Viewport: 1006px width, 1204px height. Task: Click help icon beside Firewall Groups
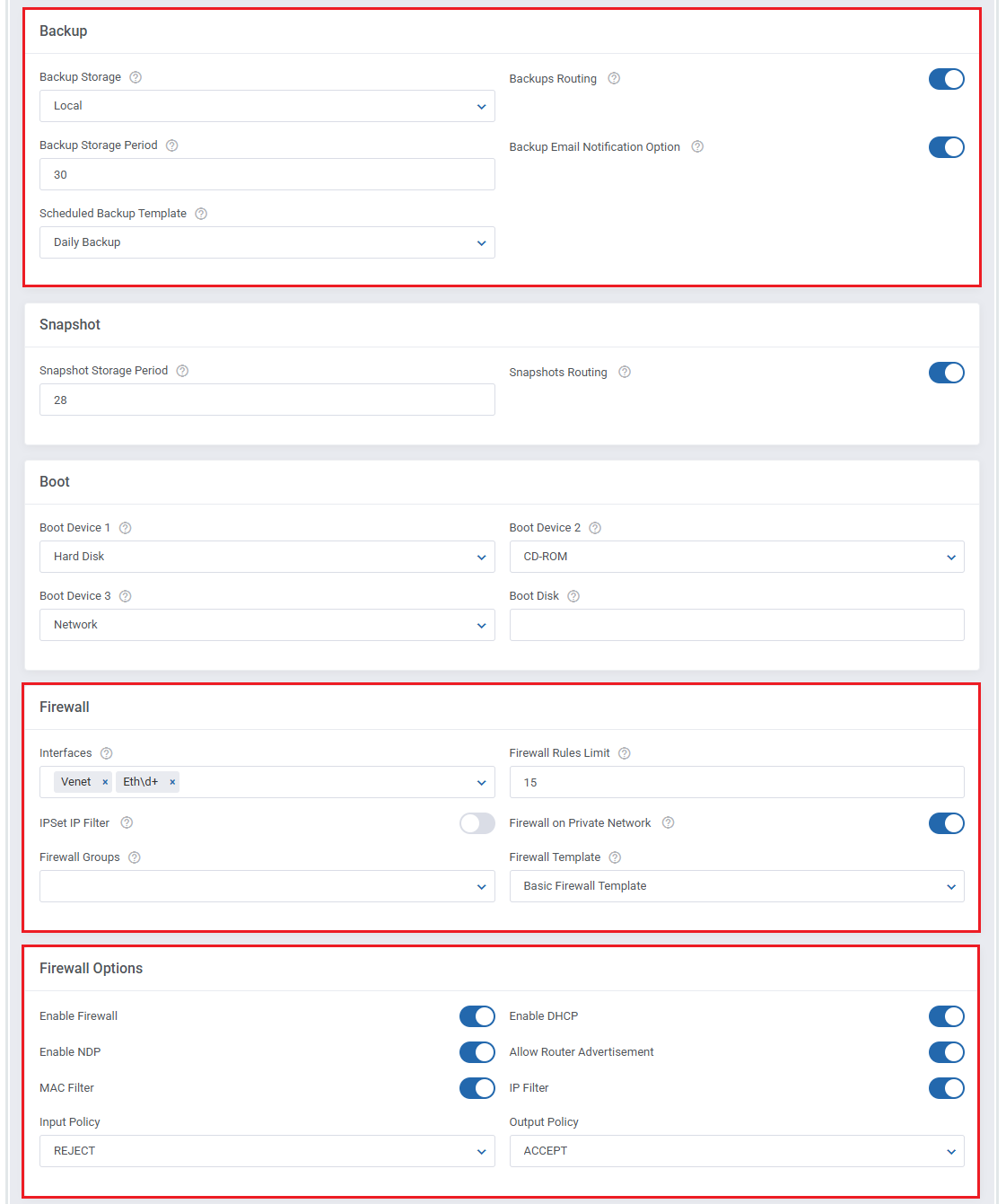pos(135,857)
